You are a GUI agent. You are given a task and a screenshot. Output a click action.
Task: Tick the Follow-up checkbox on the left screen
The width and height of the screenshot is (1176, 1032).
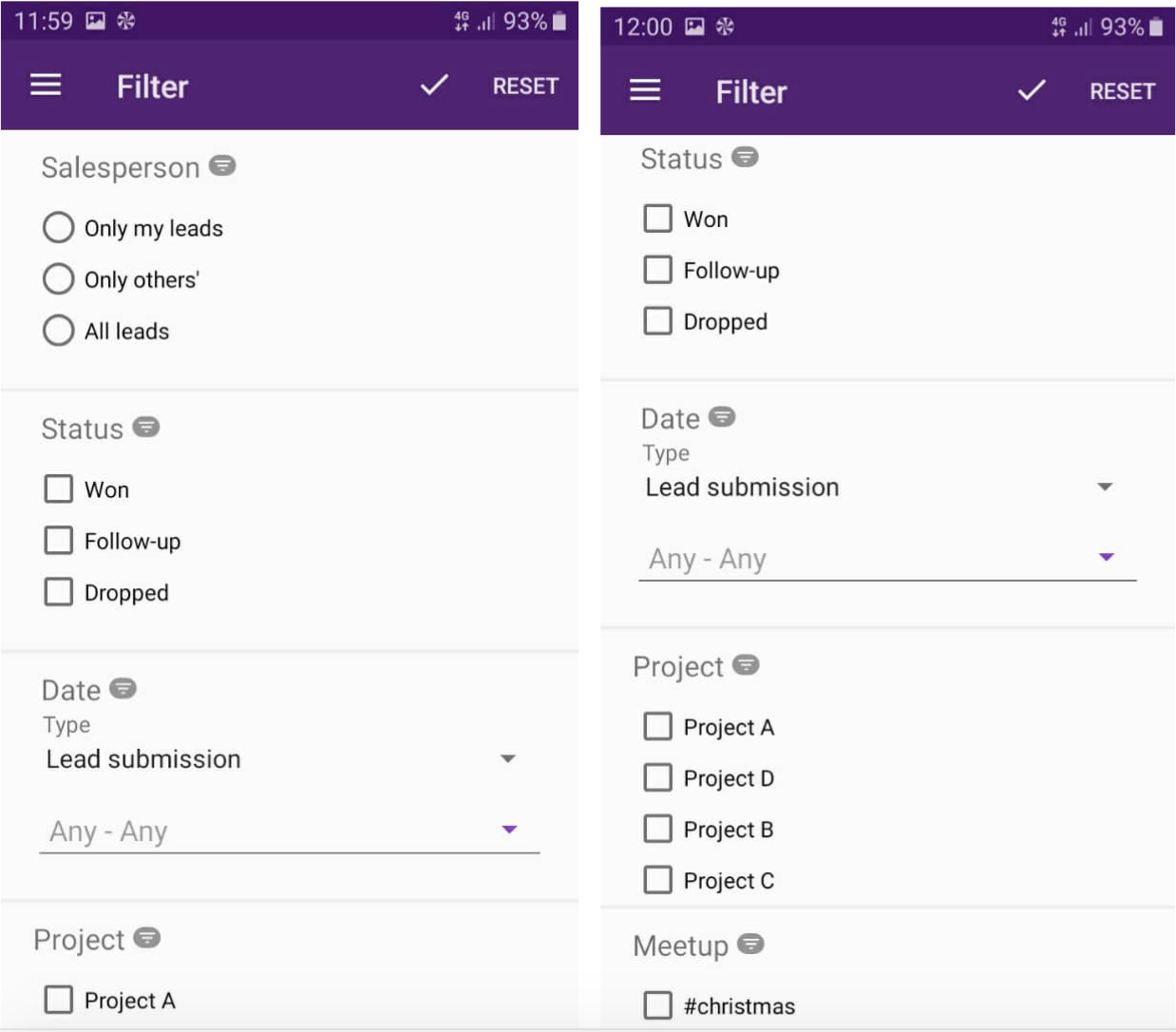(x=59, y=541)
